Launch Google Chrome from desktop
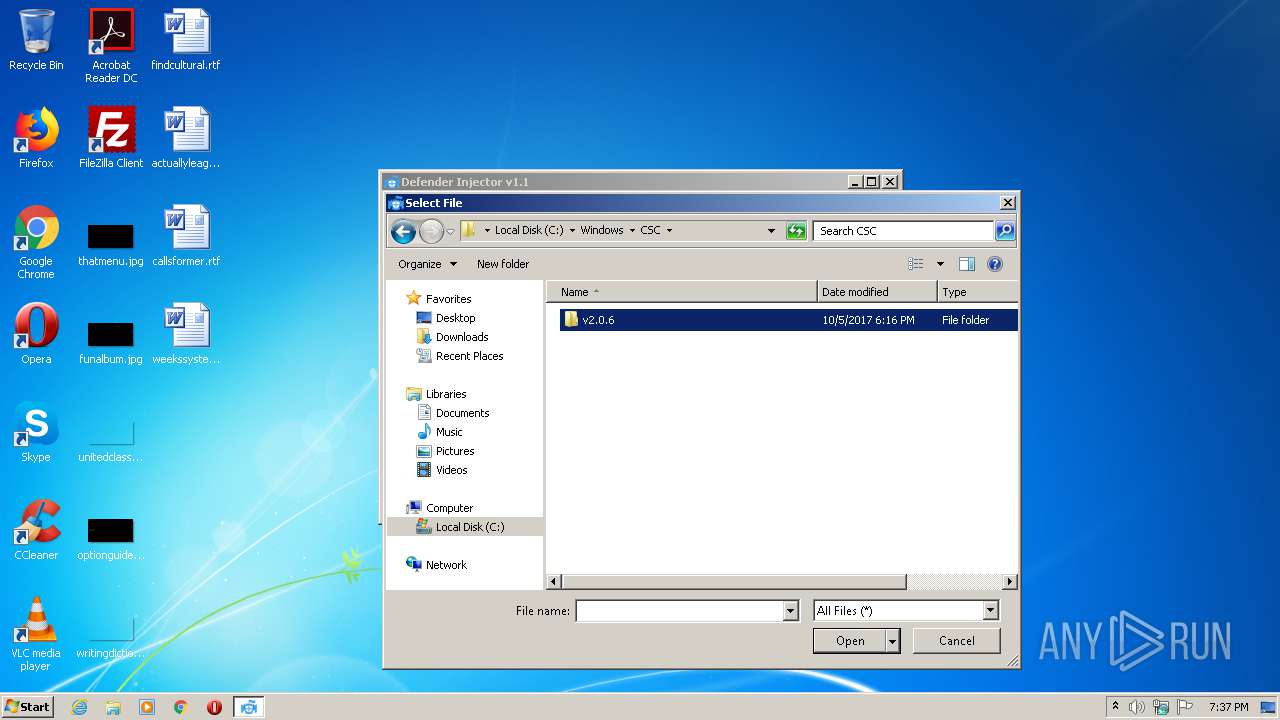 pos(36,242)
